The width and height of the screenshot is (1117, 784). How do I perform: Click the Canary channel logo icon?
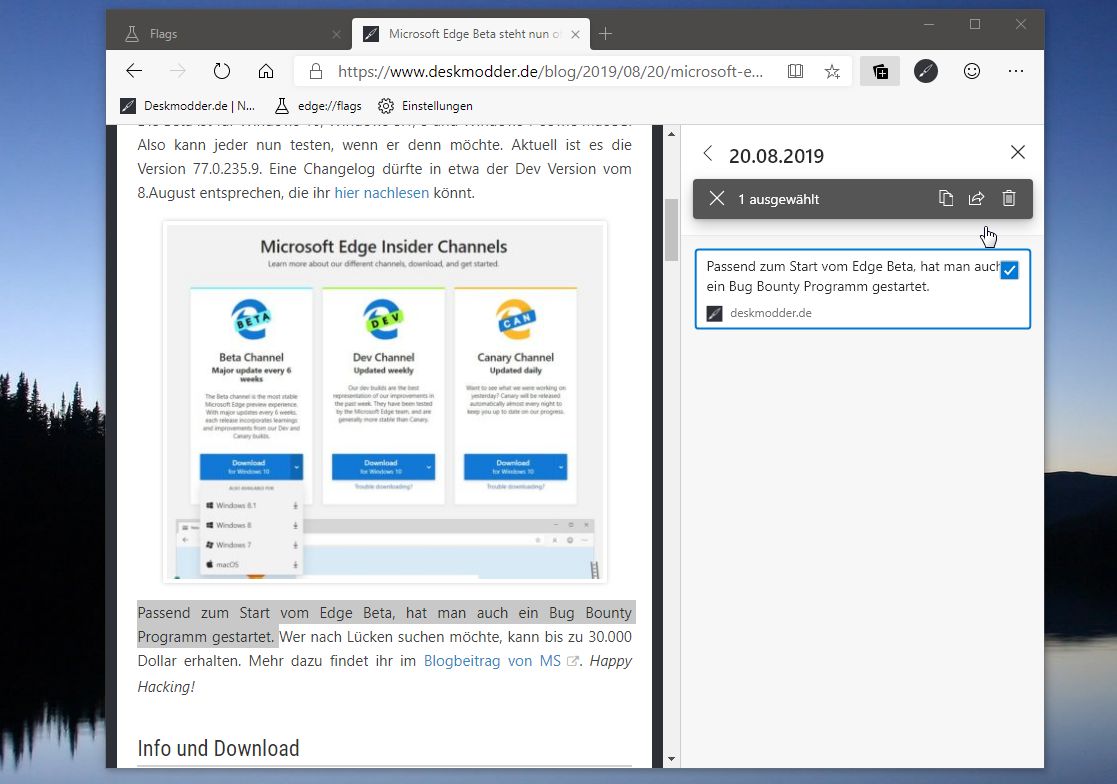pyautogui.click(x=516, y=320)
